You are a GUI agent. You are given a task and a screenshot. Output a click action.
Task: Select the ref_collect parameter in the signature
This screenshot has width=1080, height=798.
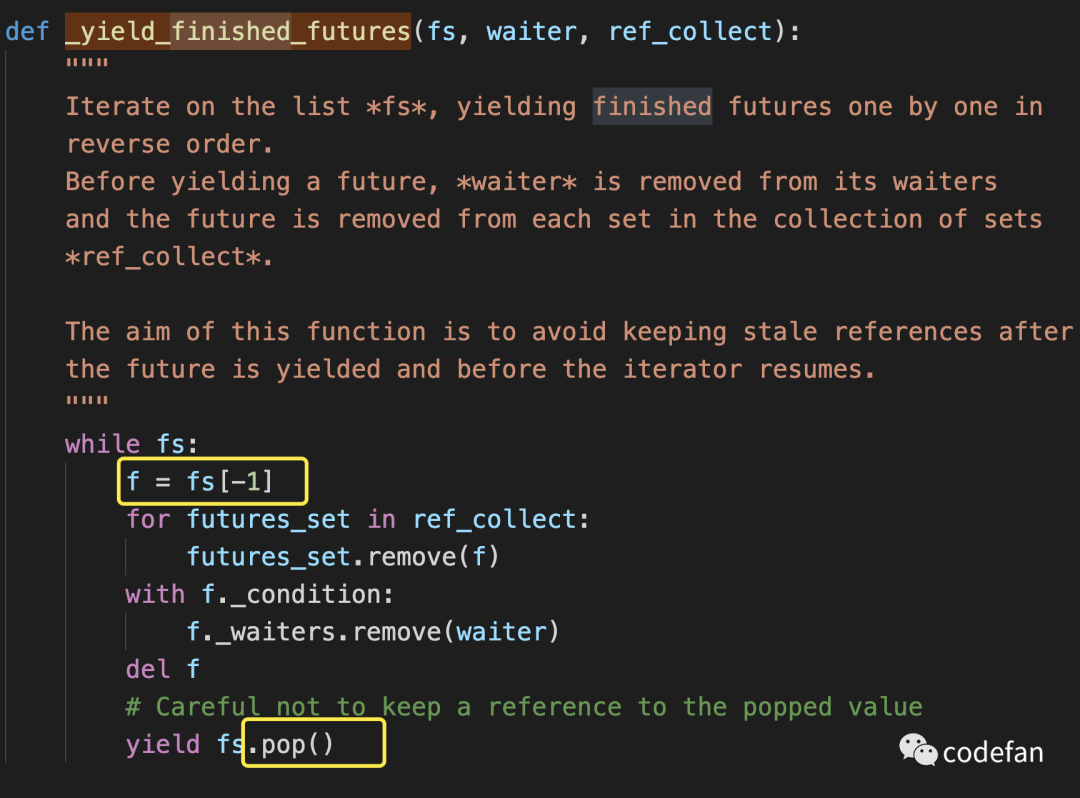(691, 32)
